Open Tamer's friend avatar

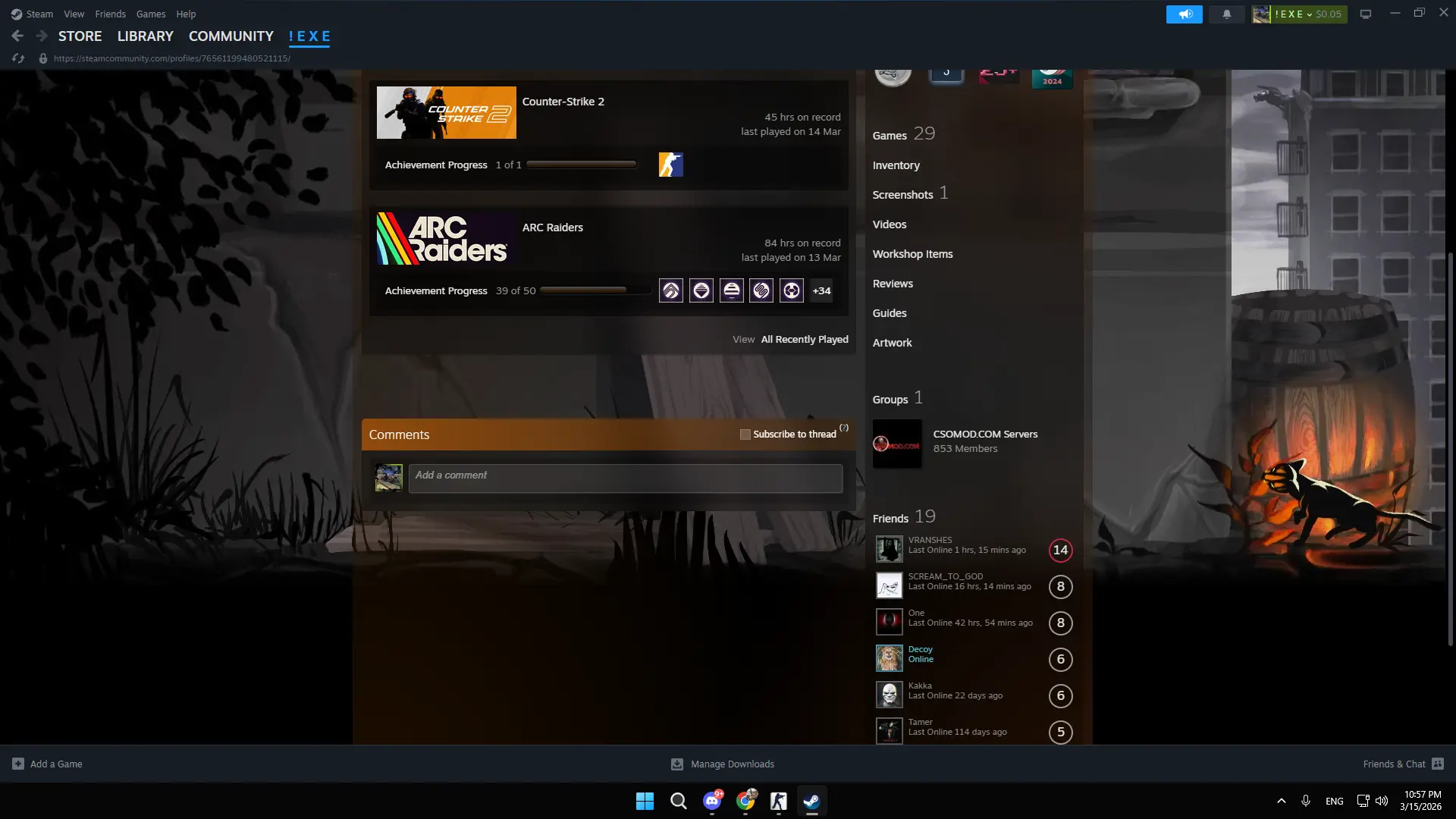point(890,731)
